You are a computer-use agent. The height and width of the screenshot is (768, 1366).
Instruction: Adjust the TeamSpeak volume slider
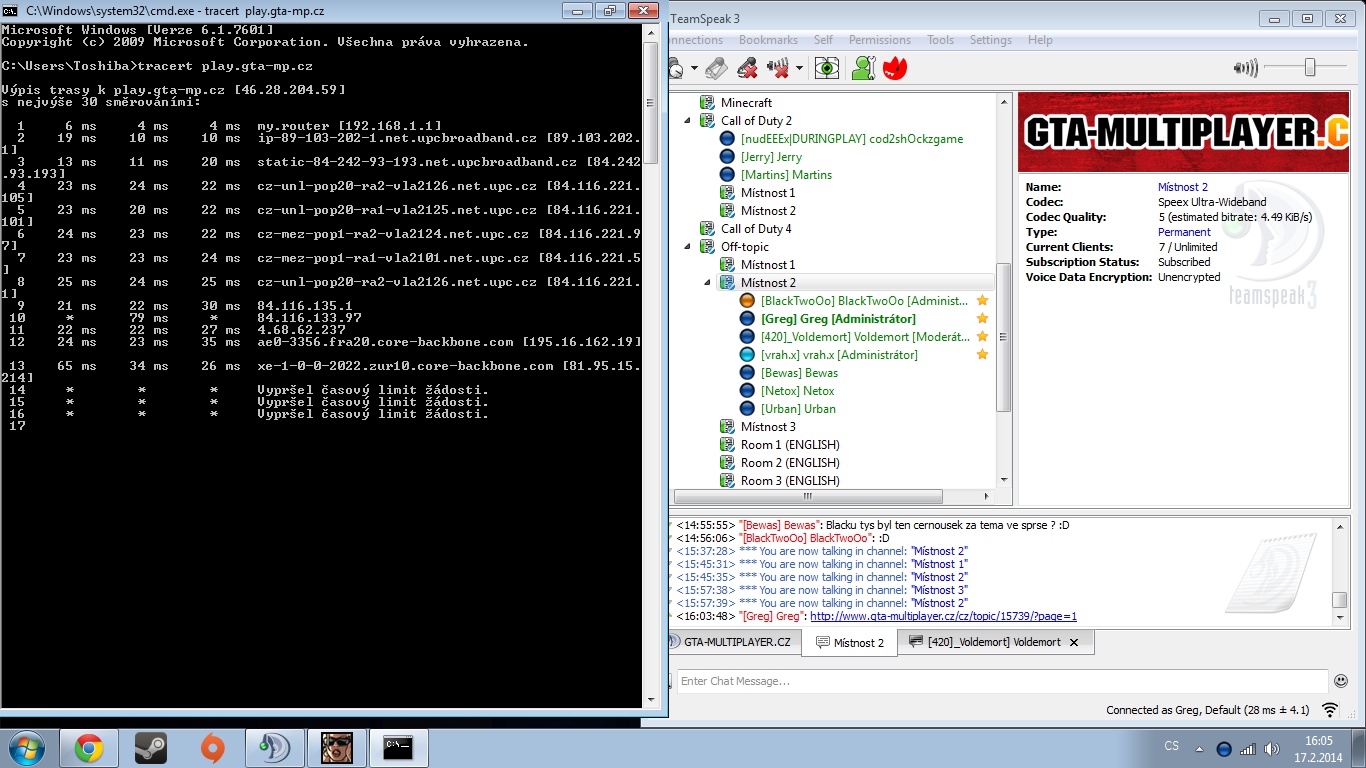coord(1309,68)
